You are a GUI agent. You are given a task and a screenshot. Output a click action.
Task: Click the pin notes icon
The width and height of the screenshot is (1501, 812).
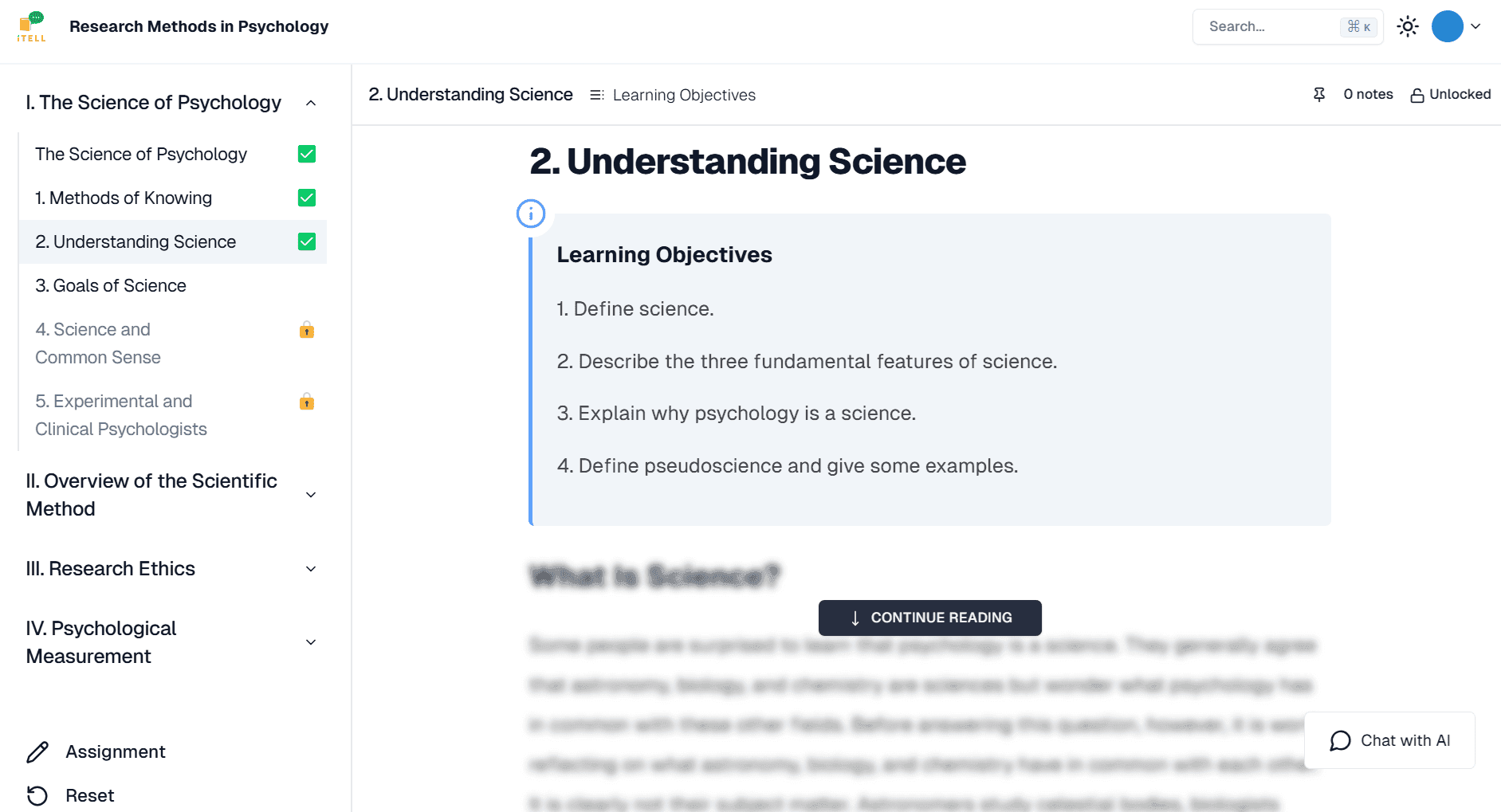1319,95
